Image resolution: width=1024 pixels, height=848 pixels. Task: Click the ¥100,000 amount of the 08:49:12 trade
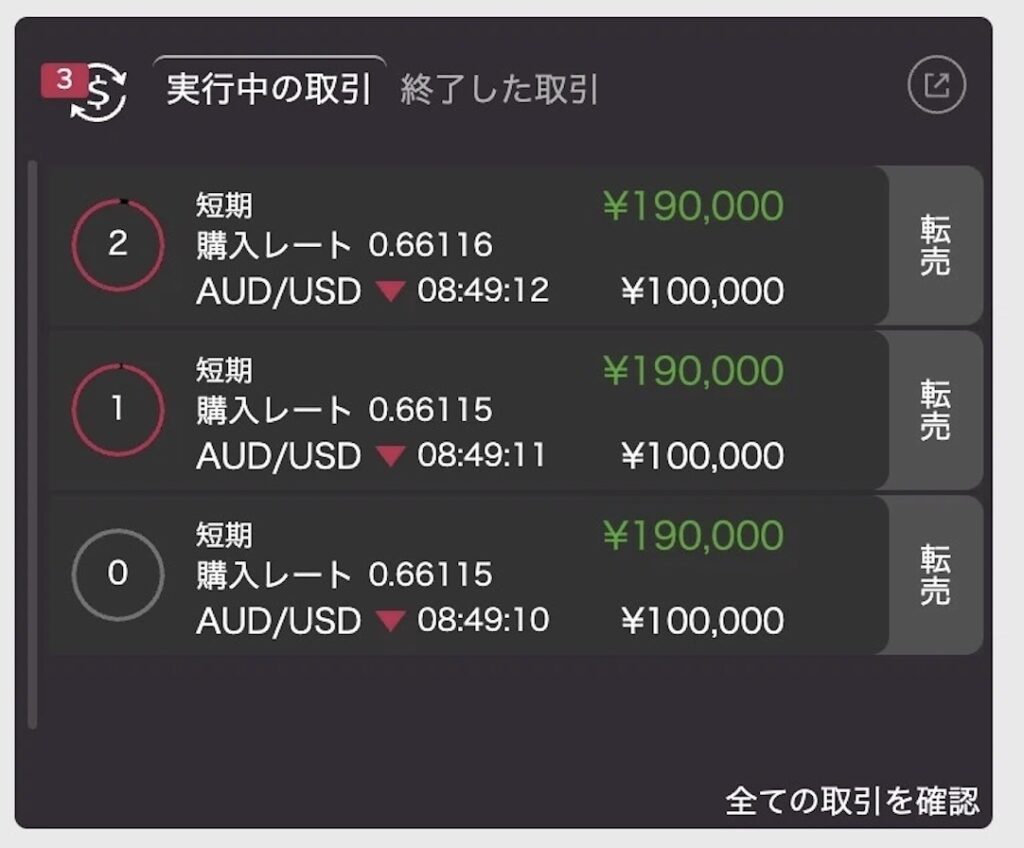pyautogui.click(x=702, y=291)
